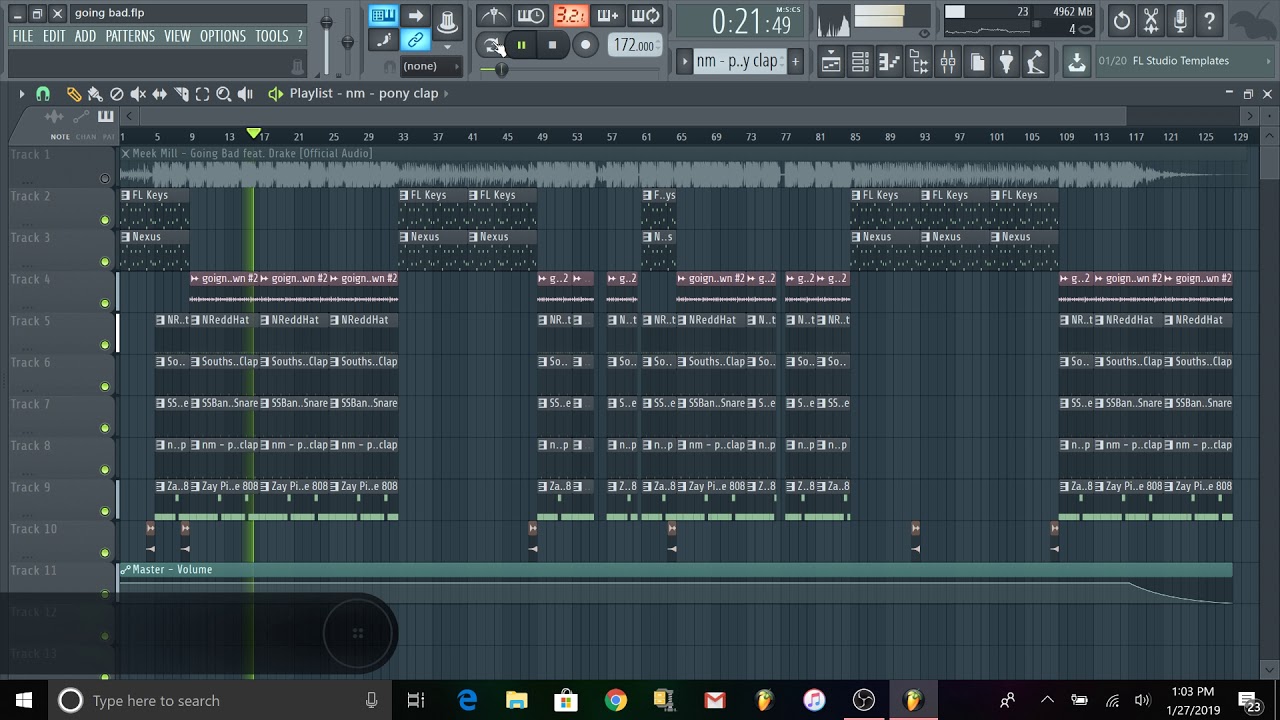The width and height of the screenshot is (1280, 720).
Task: Mute Track 4 using its green LED
Action: (x=105, y=303)
